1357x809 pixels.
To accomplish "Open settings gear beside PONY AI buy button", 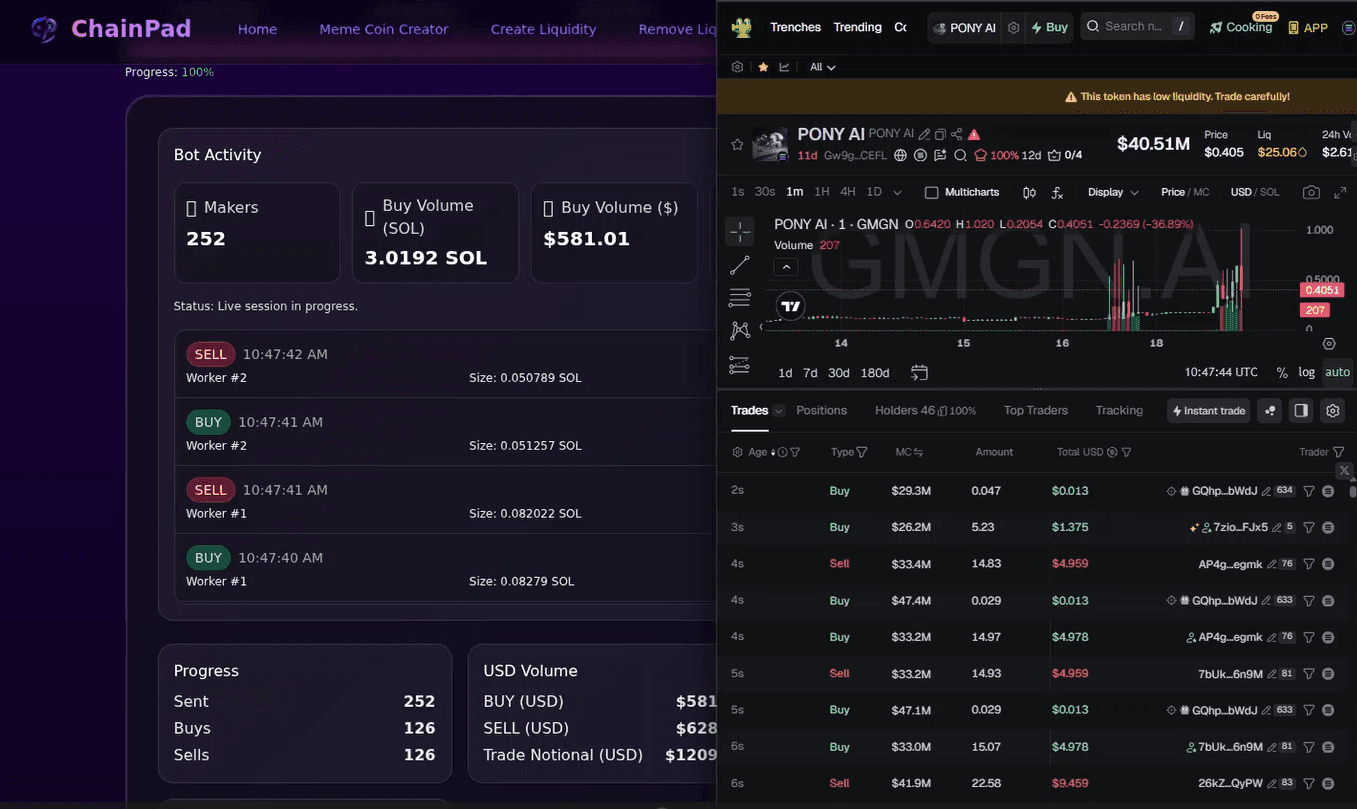I will click(1013, 28).
